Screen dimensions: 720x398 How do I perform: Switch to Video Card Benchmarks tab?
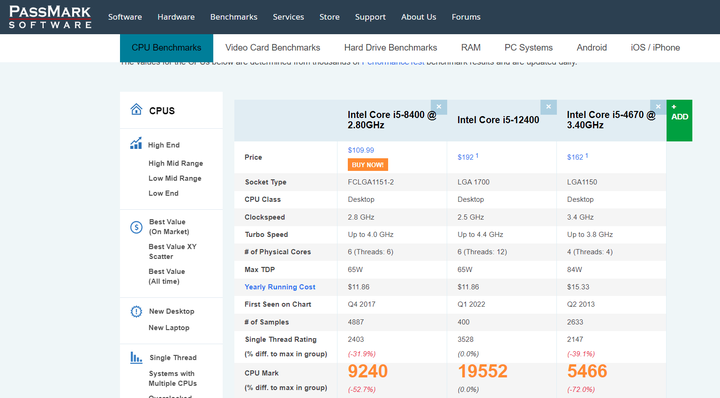[272, 48]
